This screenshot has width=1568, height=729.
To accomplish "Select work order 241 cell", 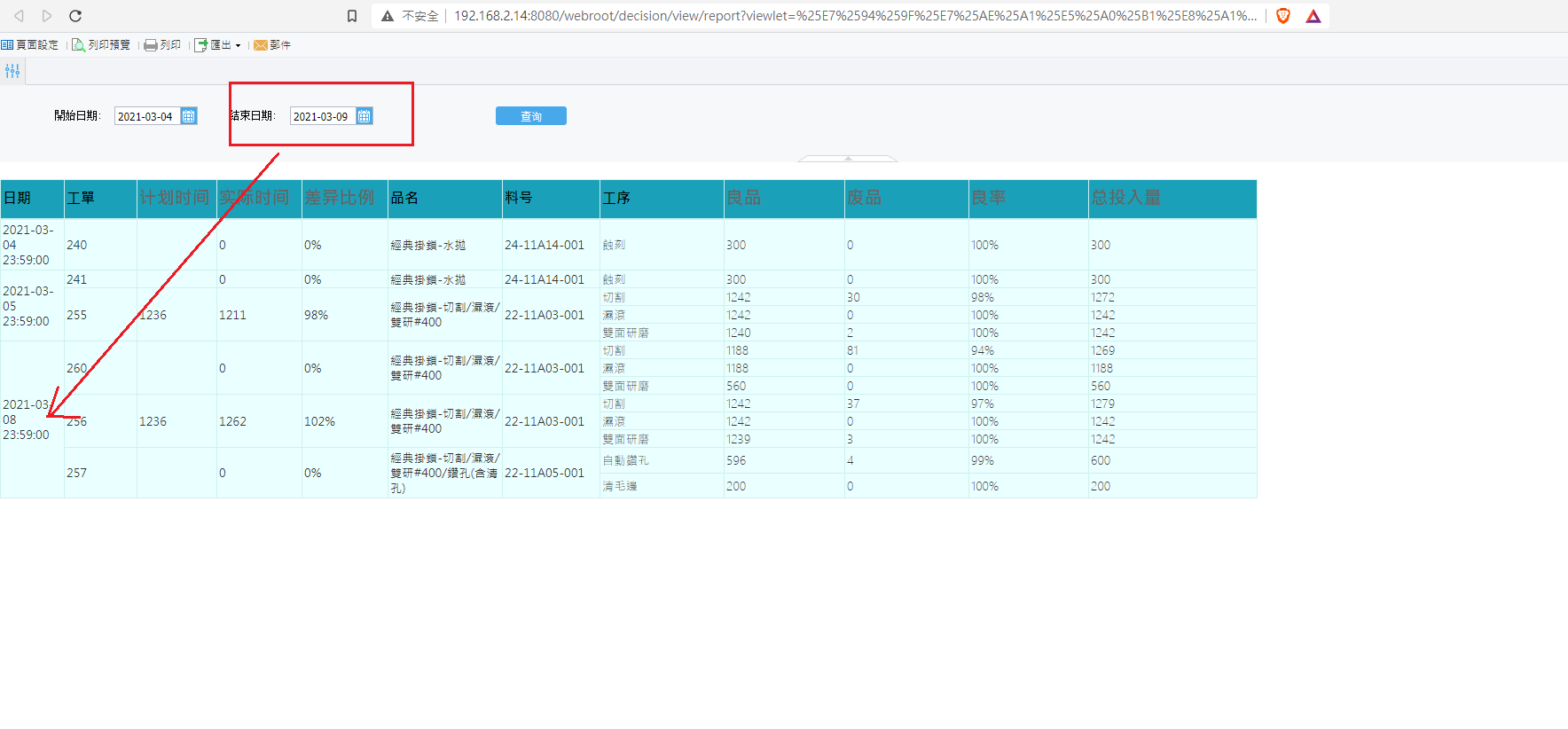I will 100,279.
